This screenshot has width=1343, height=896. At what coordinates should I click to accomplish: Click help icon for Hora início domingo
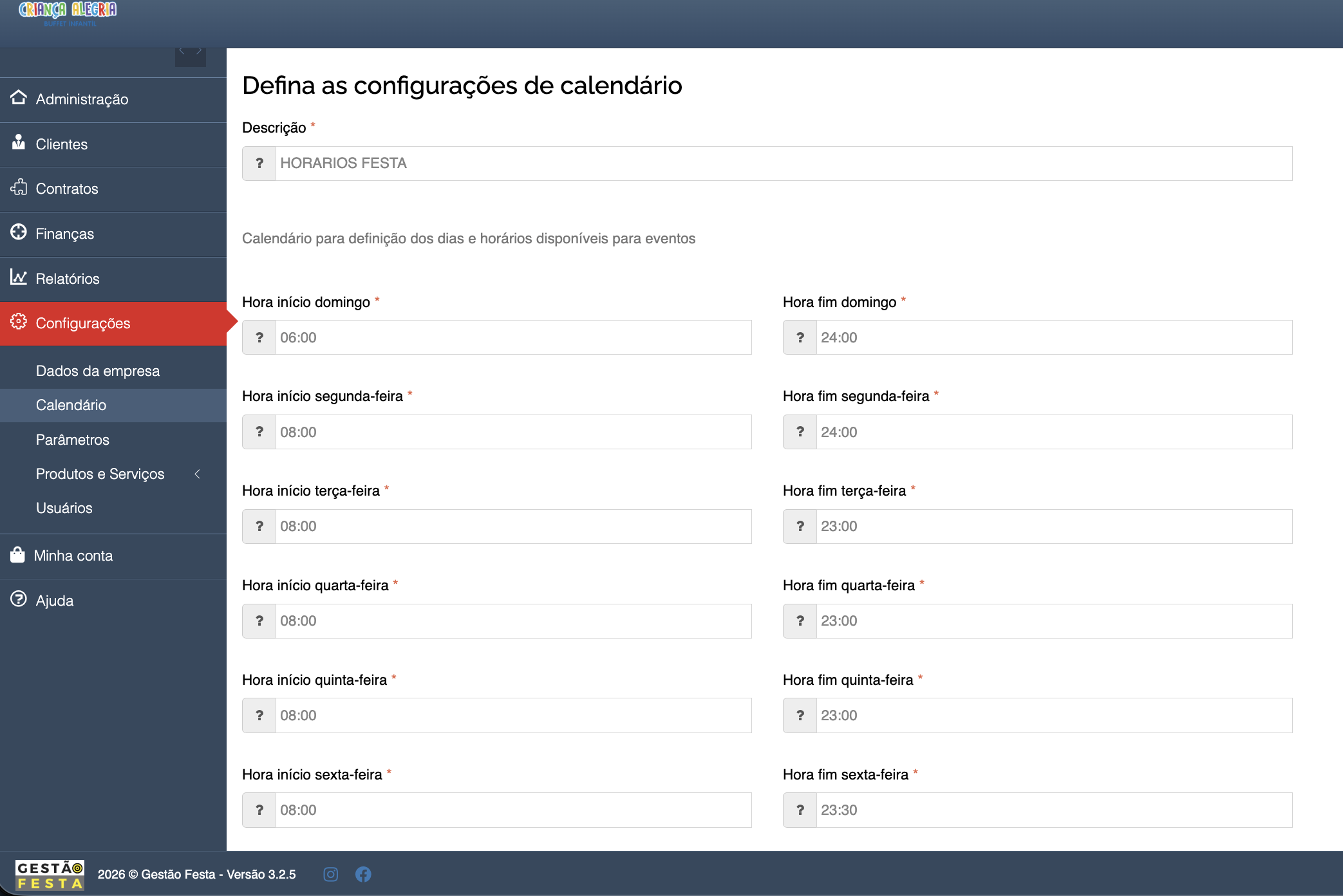(x=259, y=337)
